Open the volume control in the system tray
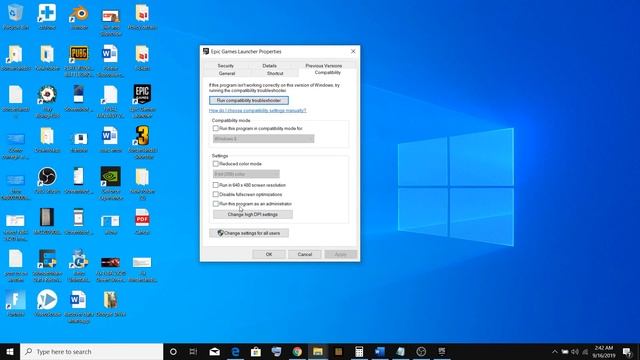Screen dimensions: 640x360 coord(575,351)
